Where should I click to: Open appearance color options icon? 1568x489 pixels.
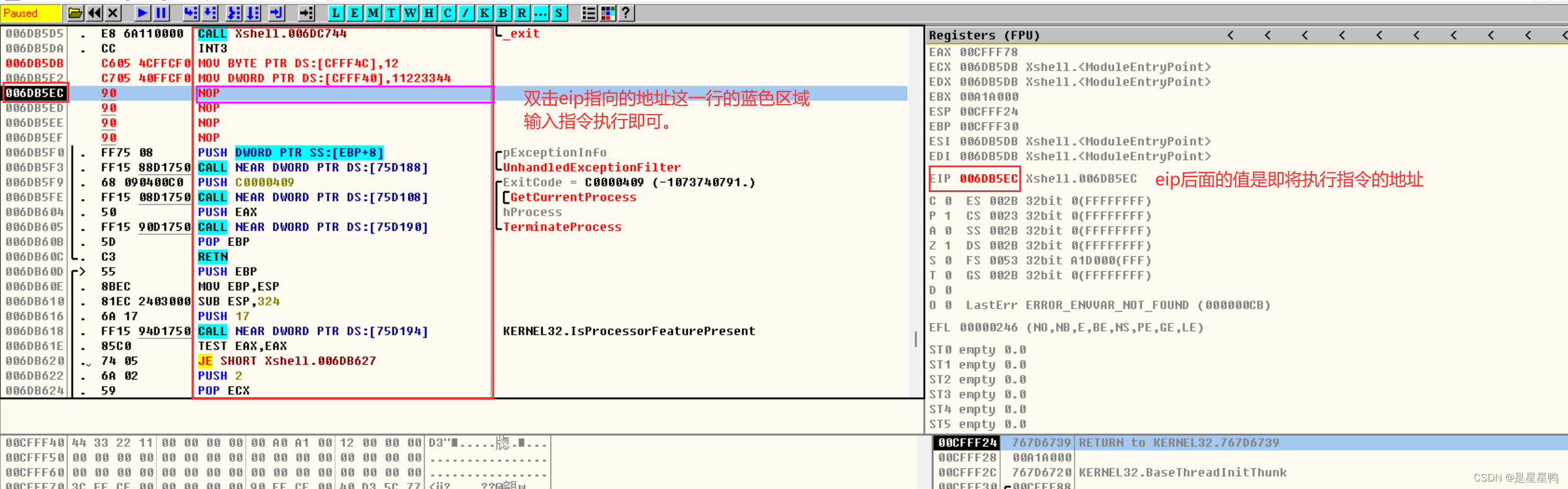point(608,13)
